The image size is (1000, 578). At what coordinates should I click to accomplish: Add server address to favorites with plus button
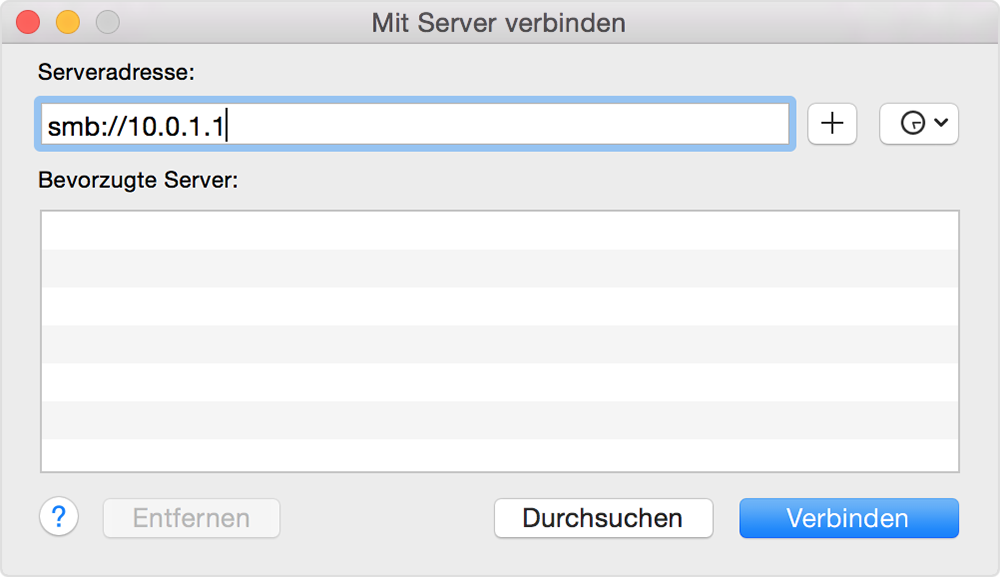pyautogui.click(x=832, y=124)
